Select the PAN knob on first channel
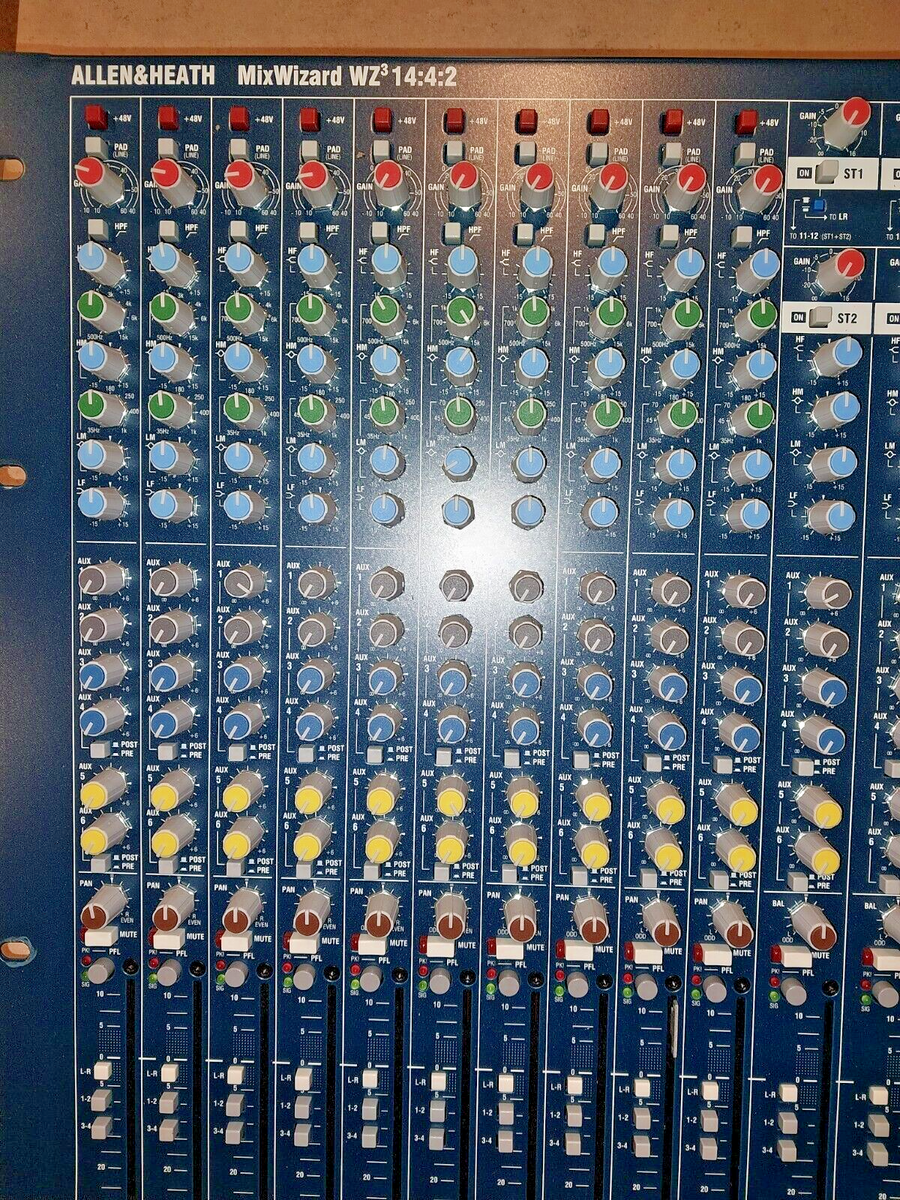 [x=102, y=905]
